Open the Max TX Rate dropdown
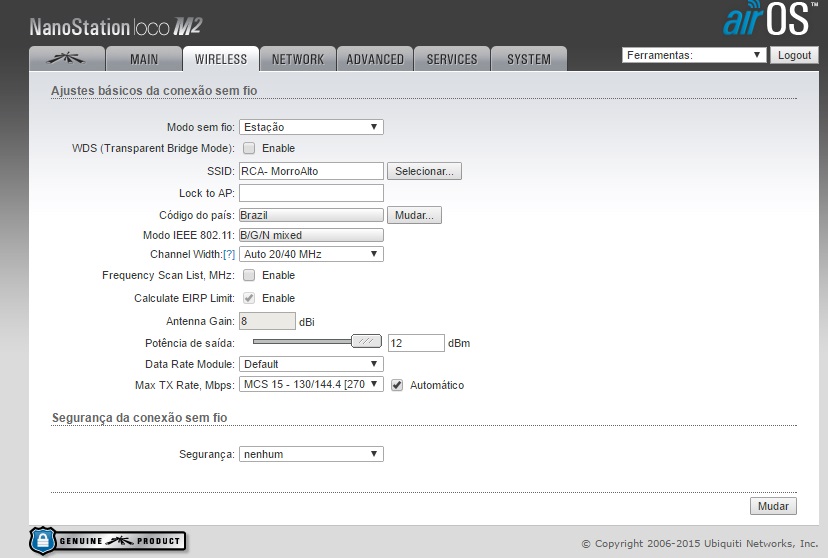The height and width of the screenshot is (558, 828). click(311, 384)
